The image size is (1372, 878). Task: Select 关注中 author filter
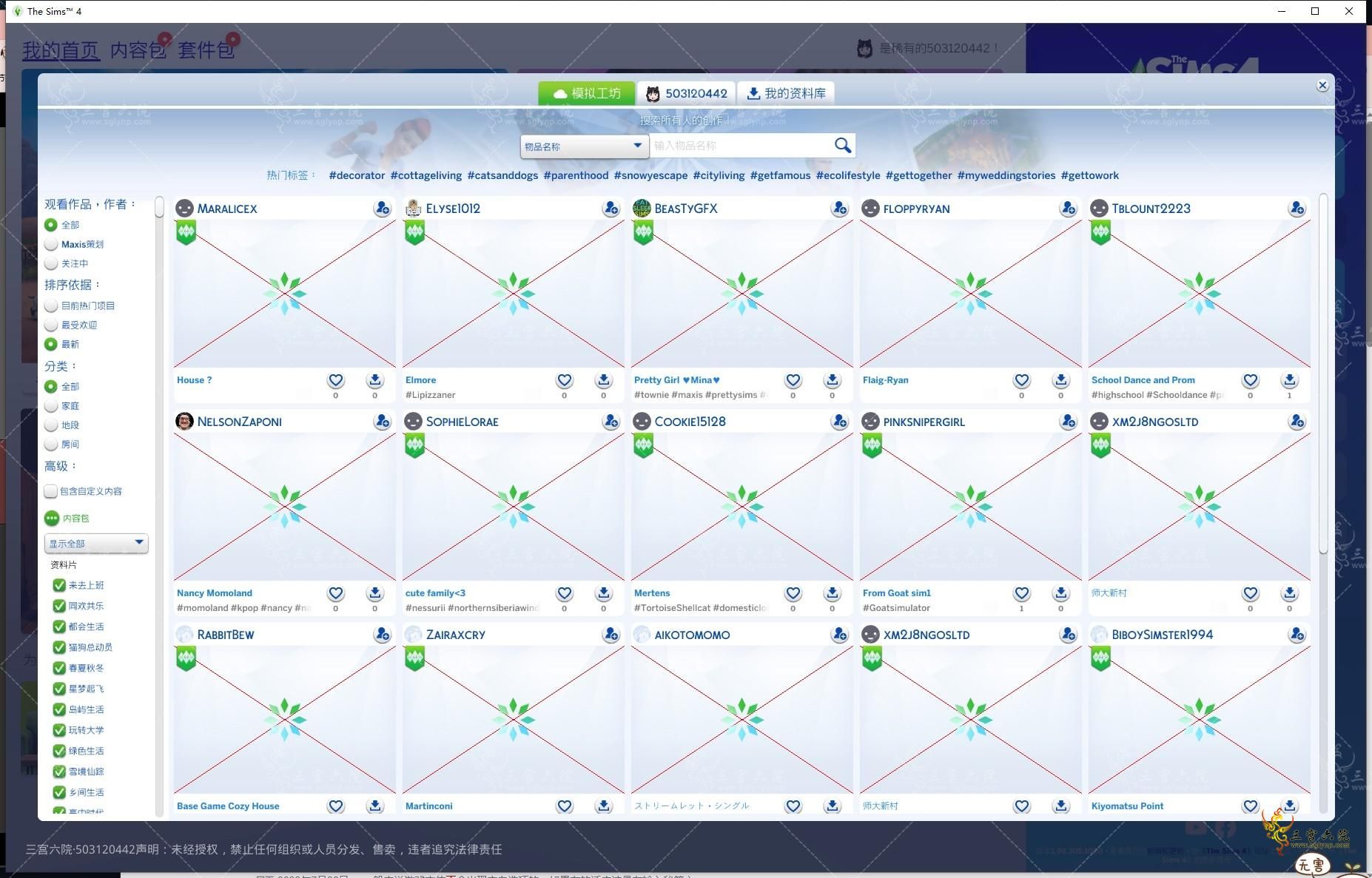[x=51, y=263]
